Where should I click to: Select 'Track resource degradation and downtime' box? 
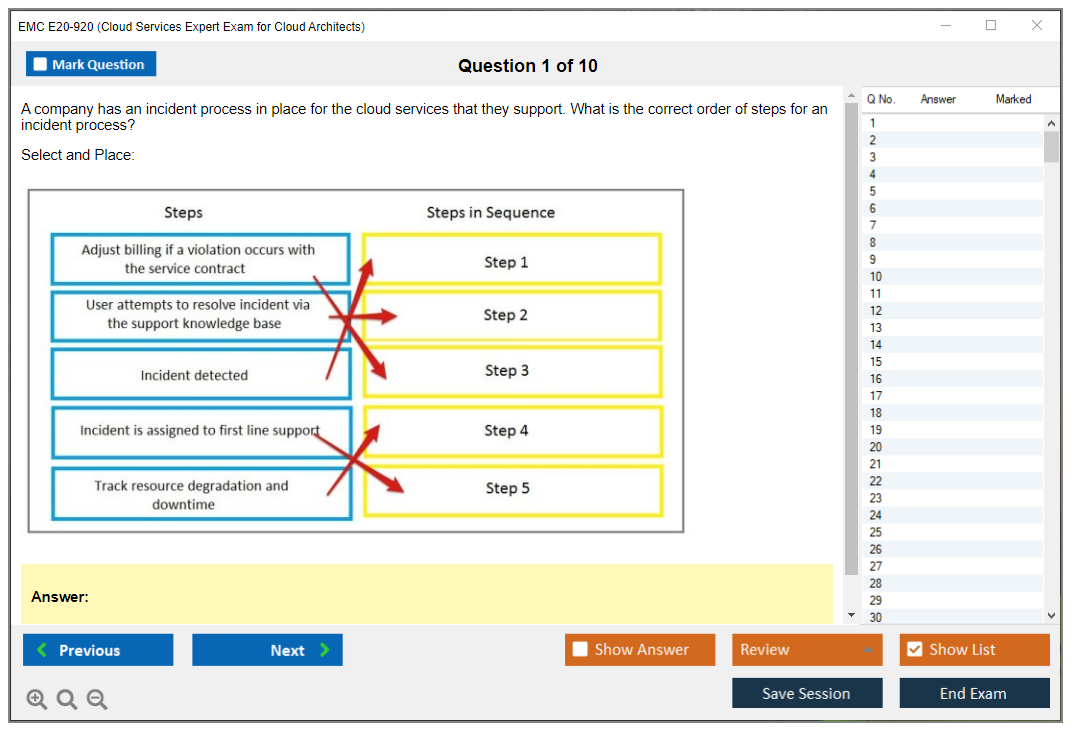[201, 494]
